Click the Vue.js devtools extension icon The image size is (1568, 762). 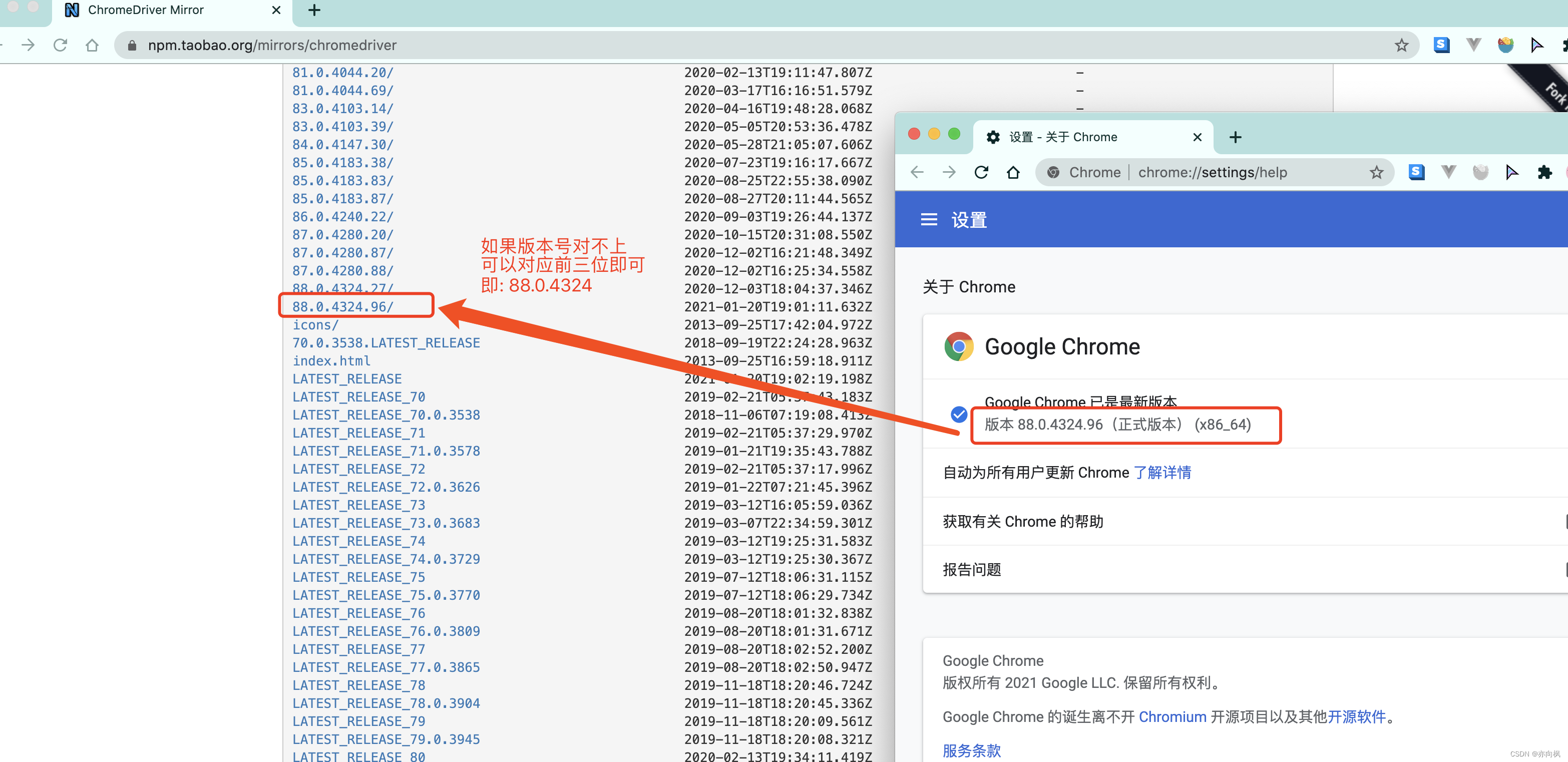[x=1473, y=45]
